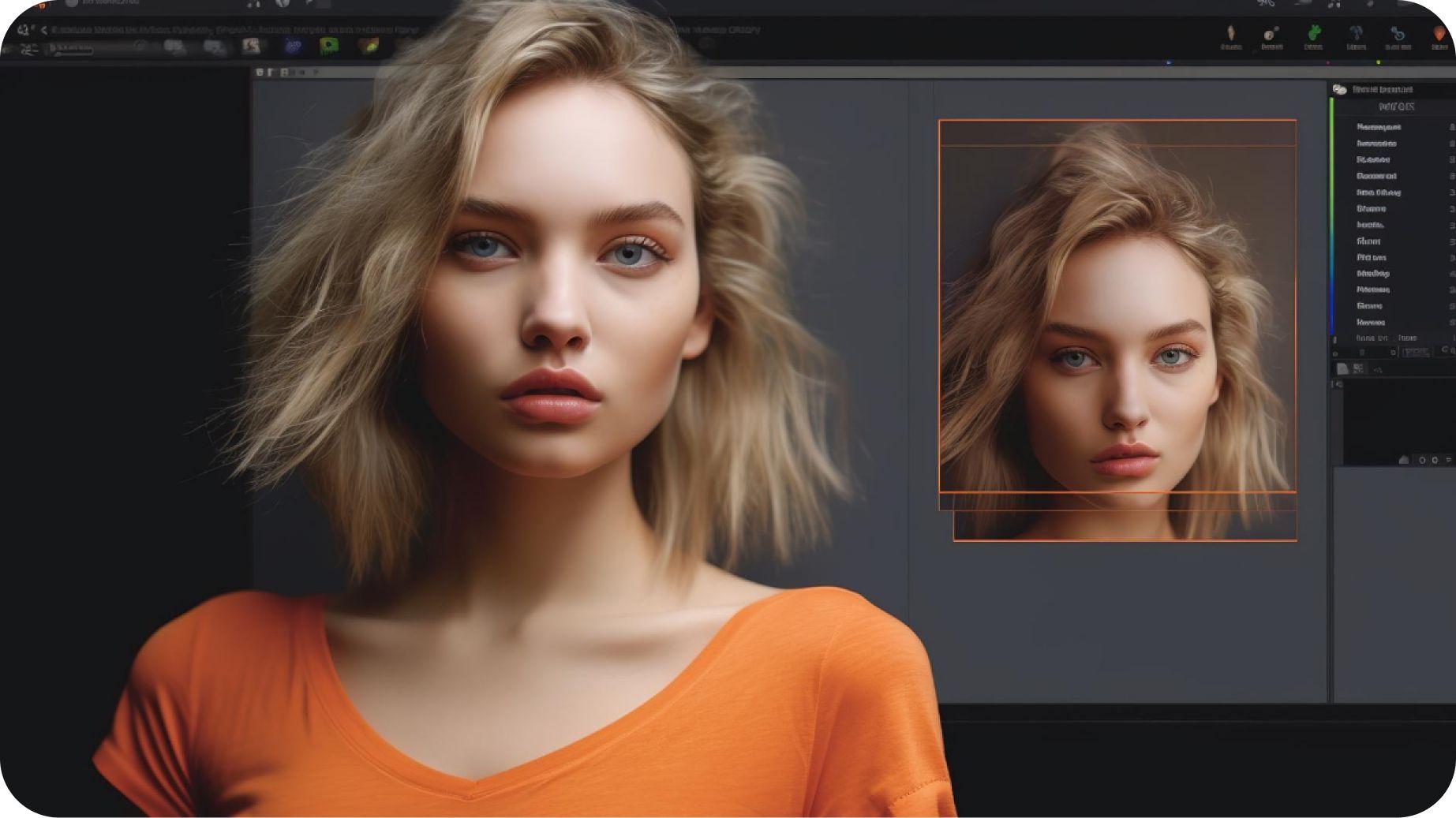Image resolution: width=1456 pixels, height=818 pixels.
Task: Click the chat bubble icon atop right panel
Action: [x=1339, y=90]
